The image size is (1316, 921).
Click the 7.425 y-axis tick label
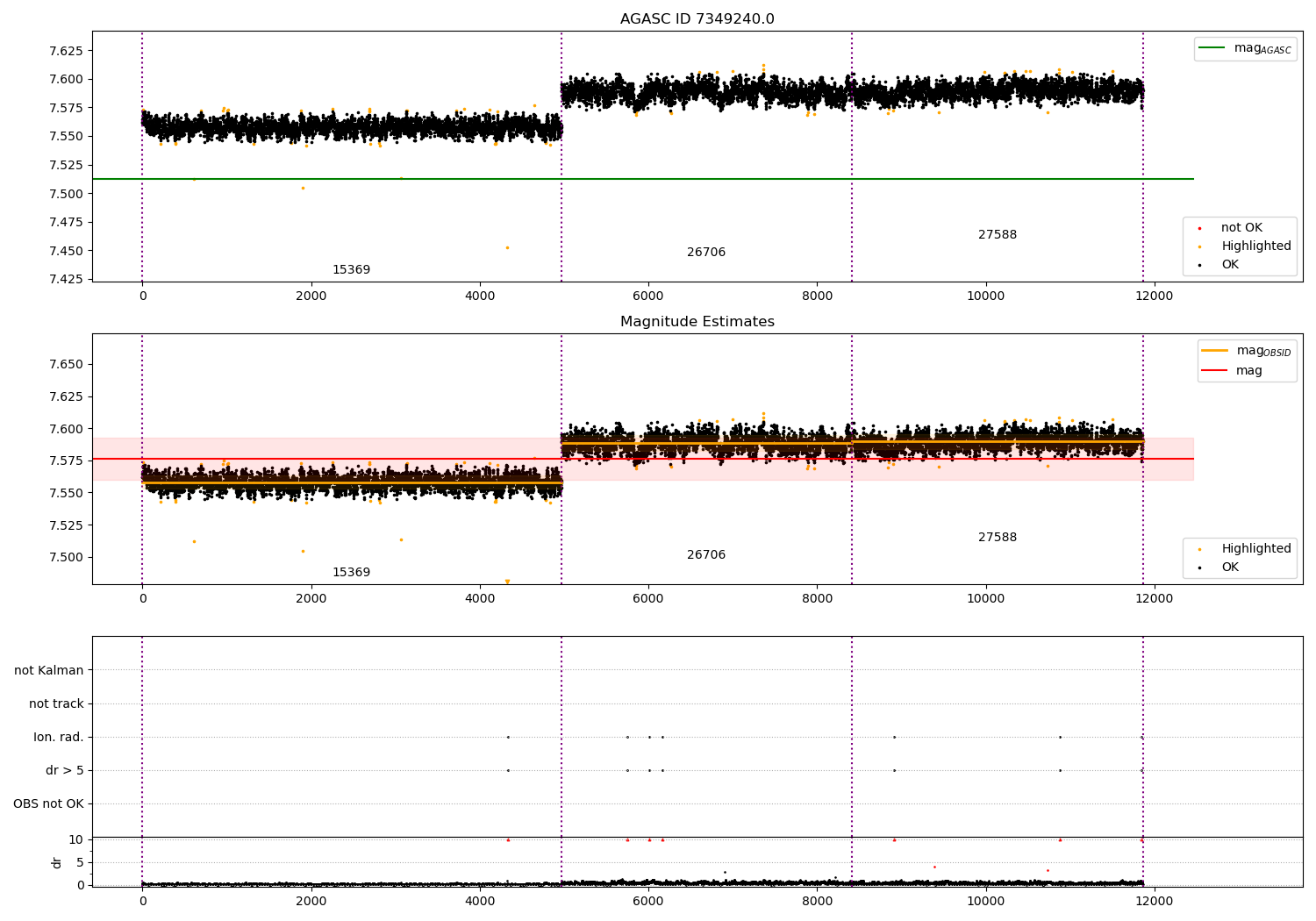(x=66, y=280)
